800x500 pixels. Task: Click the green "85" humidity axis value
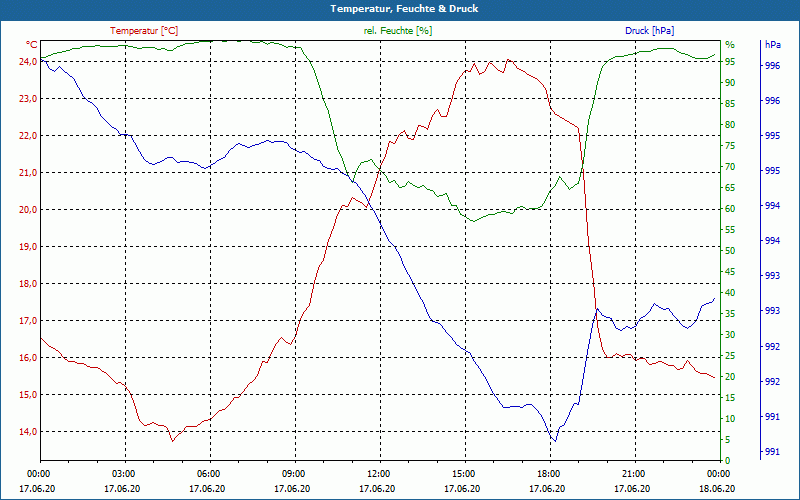[730, 104]
